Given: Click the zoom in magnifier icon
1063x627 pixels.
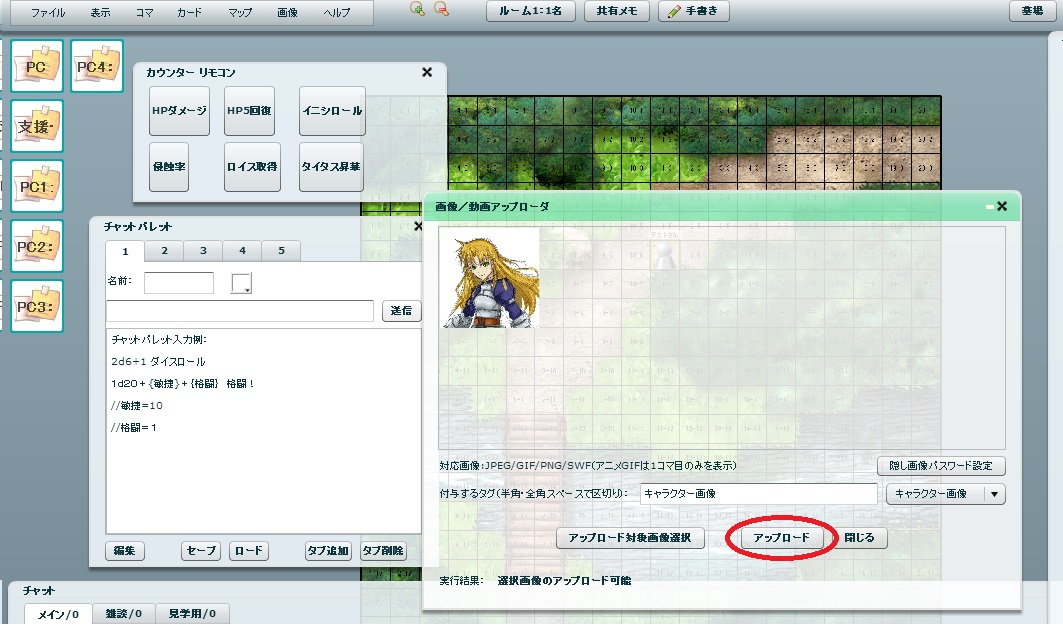Looking at the screenshot, I should coord(417,9).
